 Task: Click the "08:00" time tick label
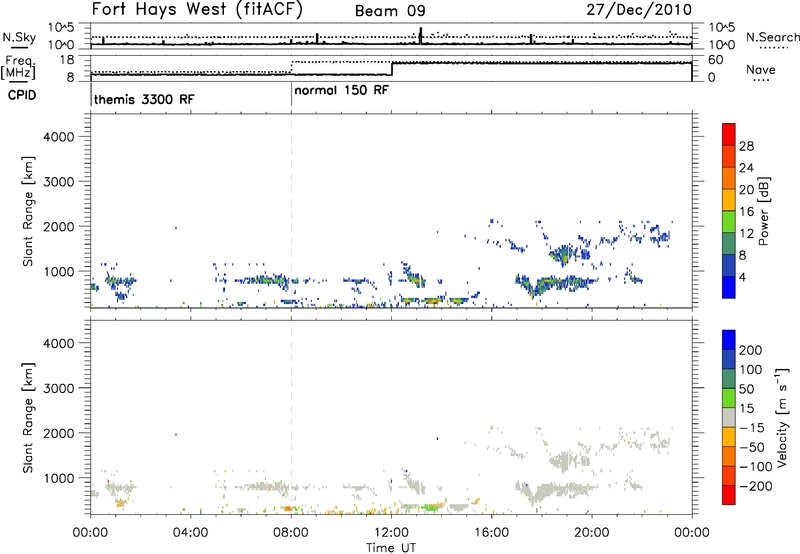pyautogui.click(x=291, y=533)
